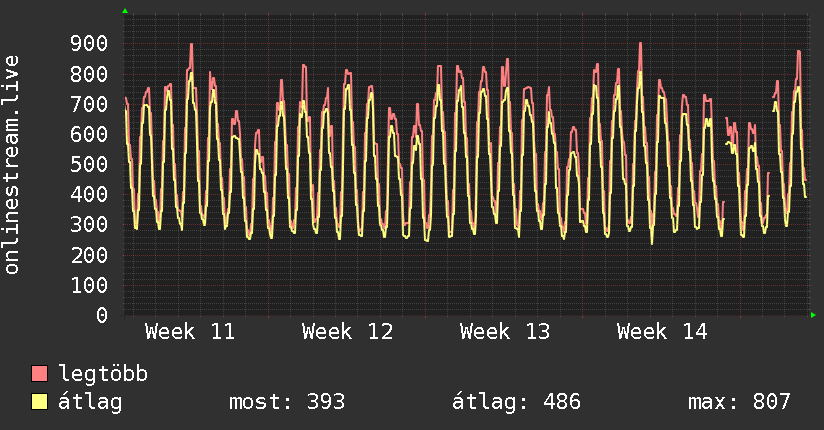Click the Week 11 axis label
Image resolution: width=824 pixels, height=430 pixels.
[190, 332]
